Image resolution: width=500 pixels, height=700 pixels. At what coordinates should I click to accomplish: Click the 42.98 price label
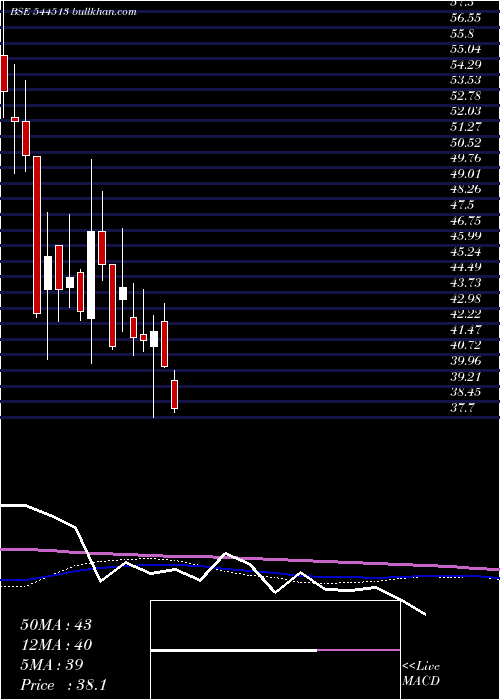click(x=466, y=298)
